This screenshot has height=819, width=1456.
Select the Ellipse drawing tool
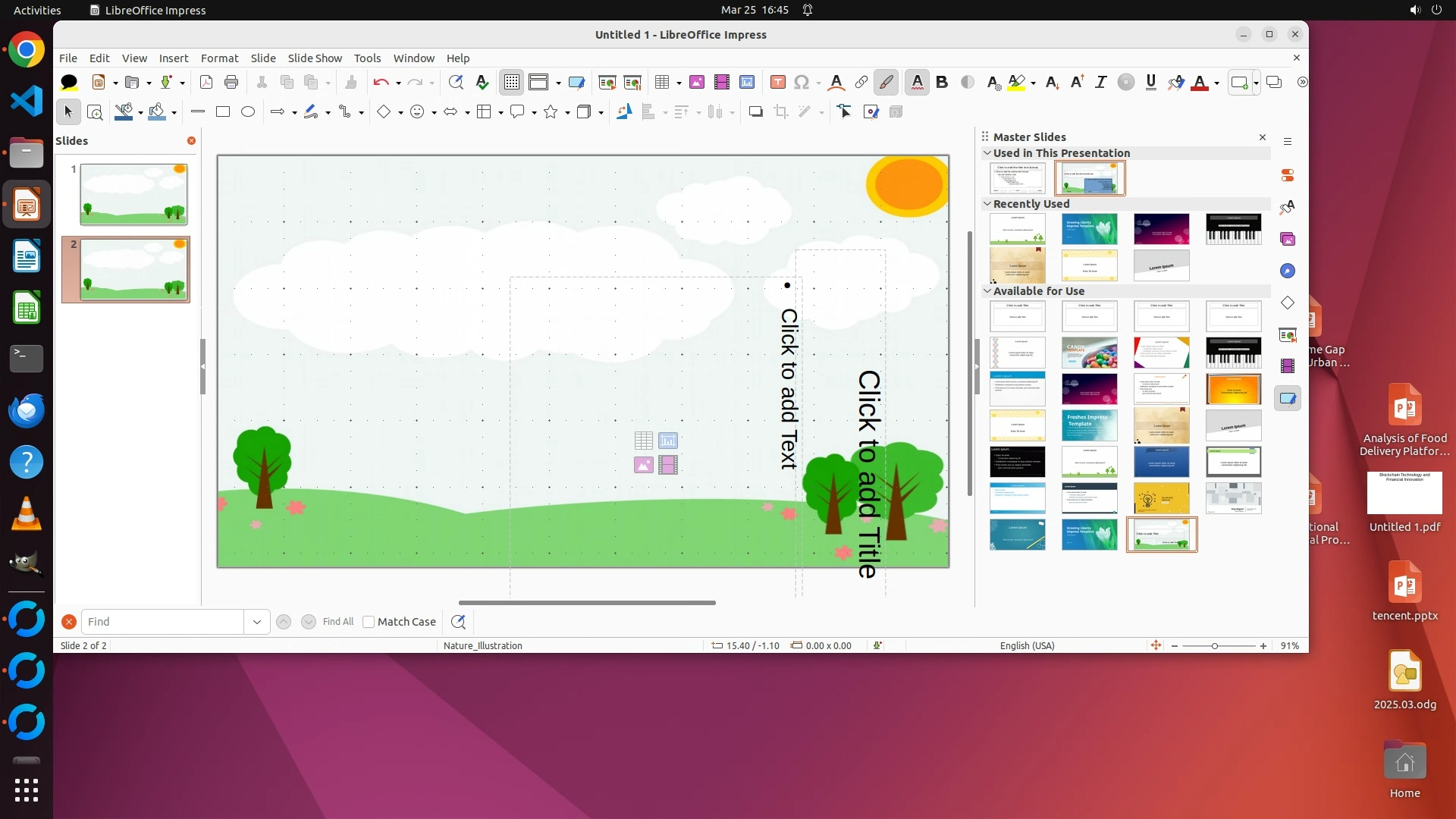[248, 112]
